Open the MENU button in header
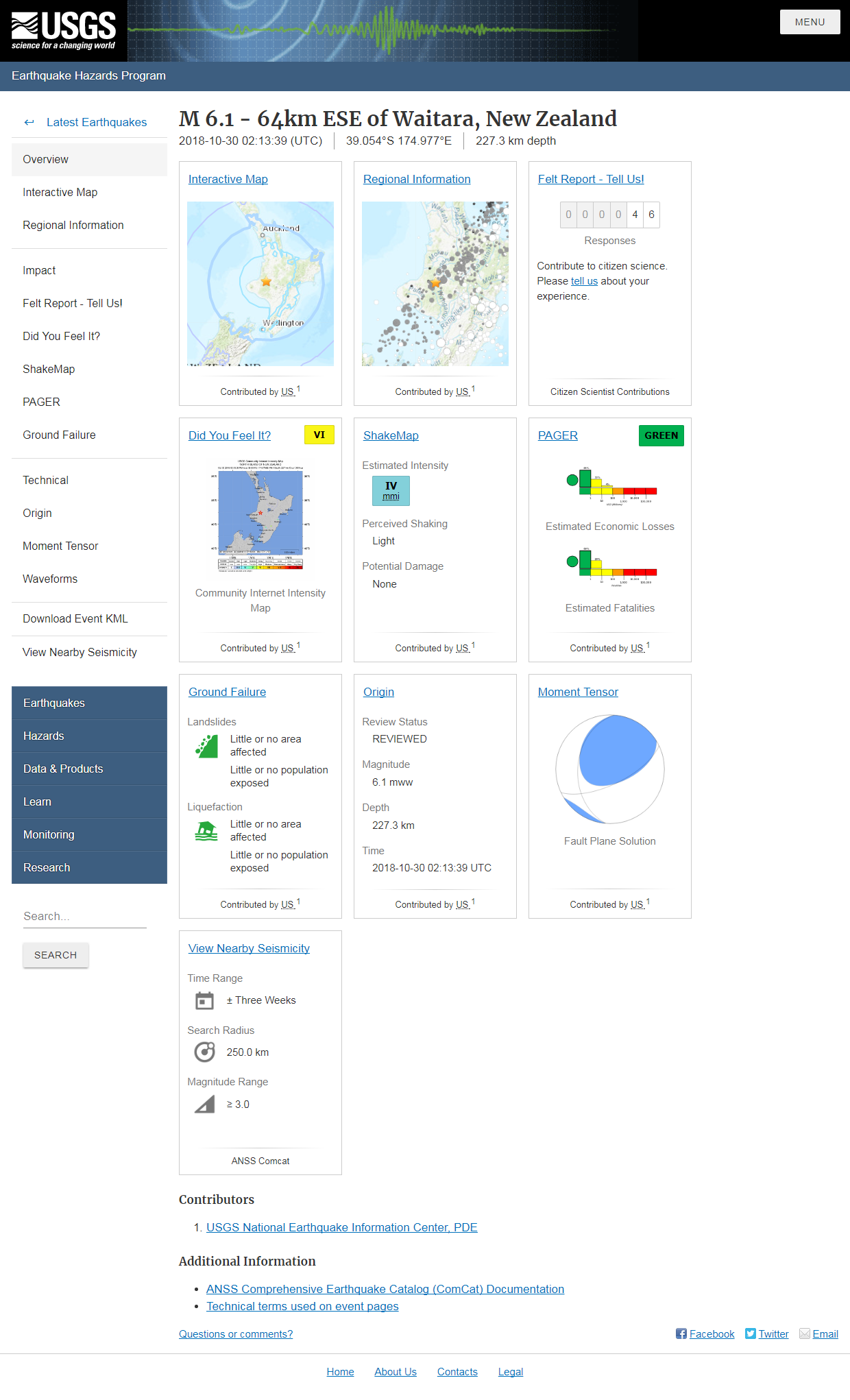 810,22
